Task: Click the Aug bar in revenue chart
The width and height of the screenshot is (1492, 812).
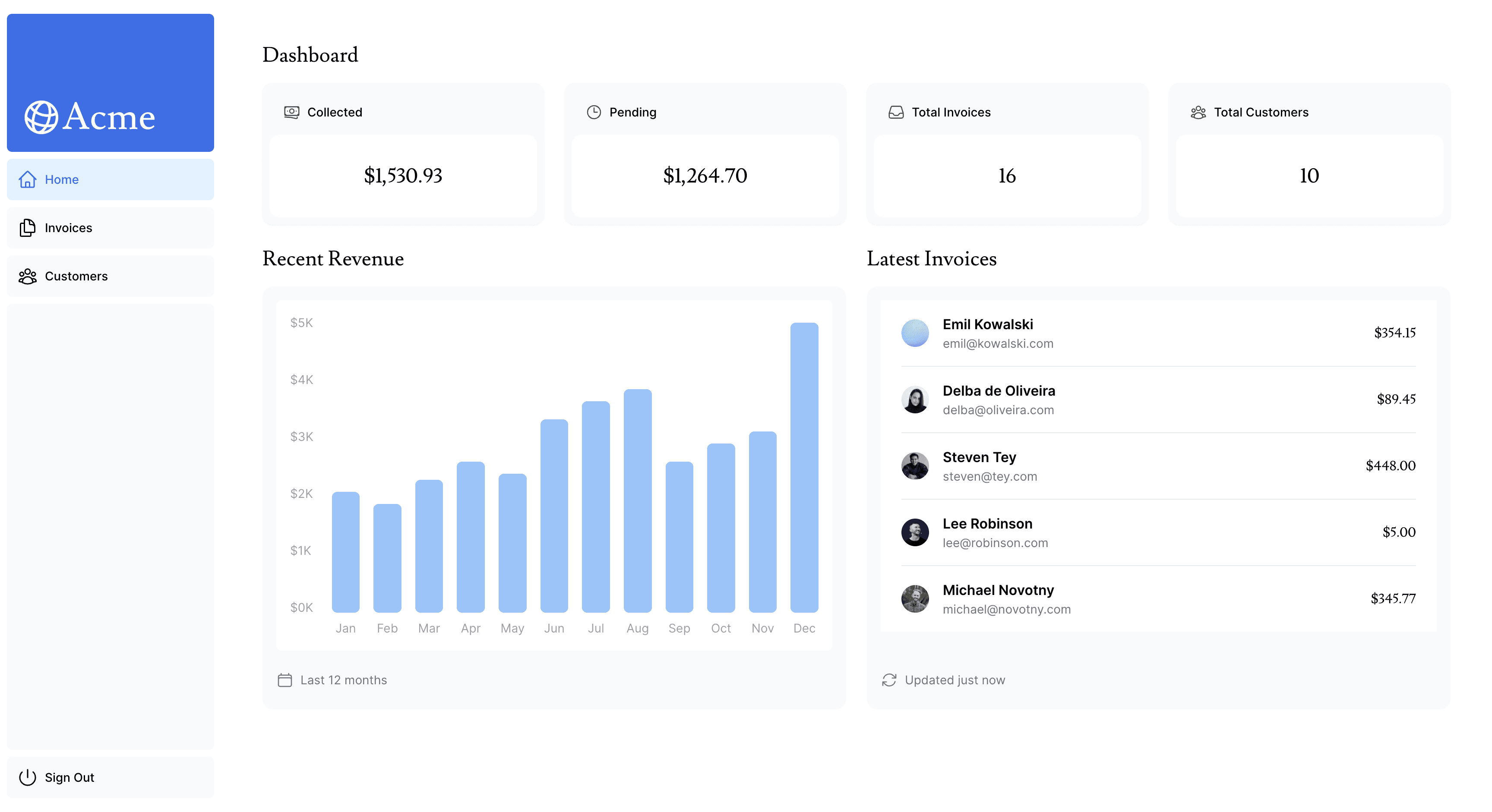Action: click(637, 500)
